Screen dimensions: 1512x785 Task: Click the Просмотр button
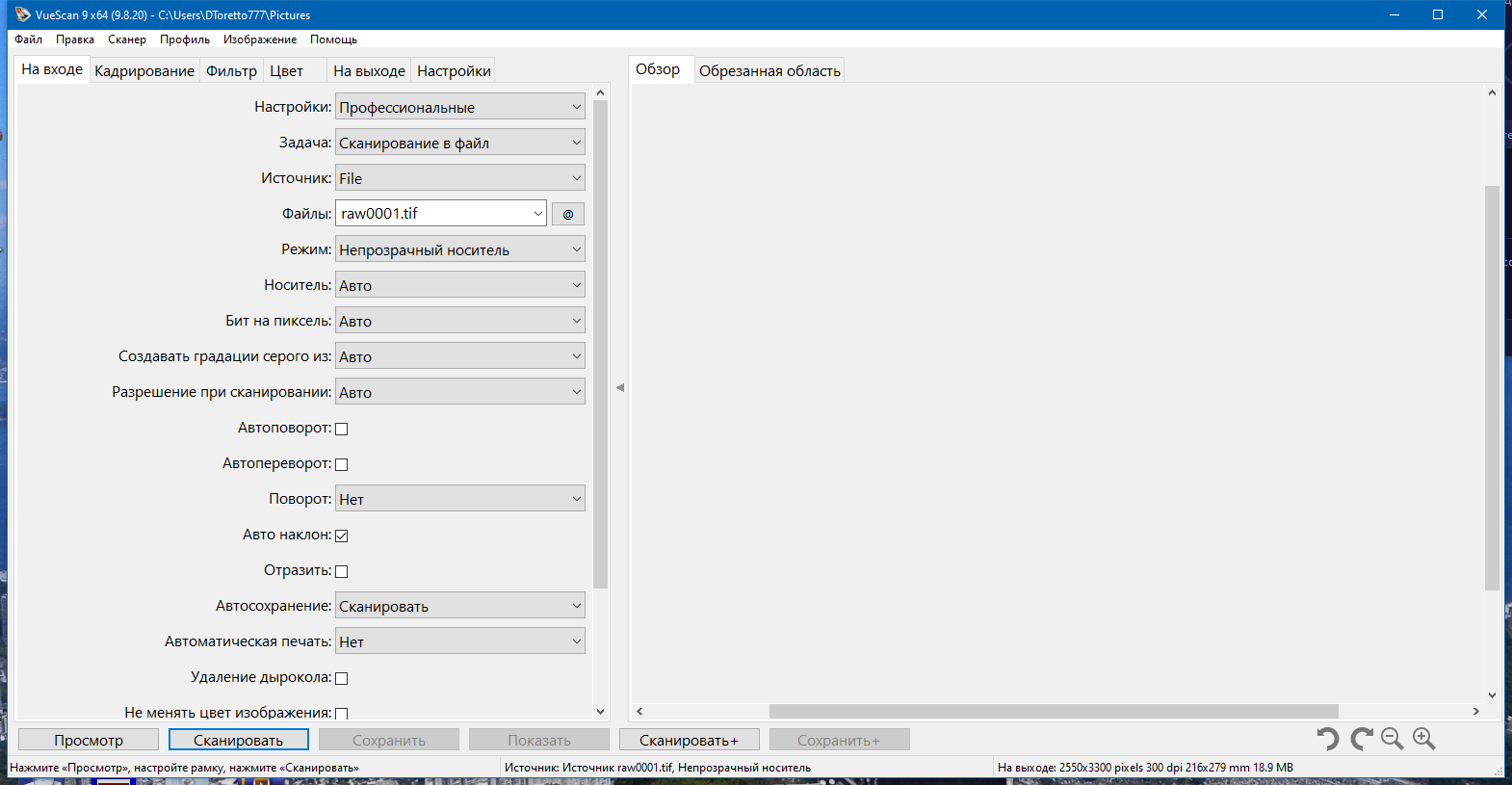pyautogui.click(x=89, y=740)
